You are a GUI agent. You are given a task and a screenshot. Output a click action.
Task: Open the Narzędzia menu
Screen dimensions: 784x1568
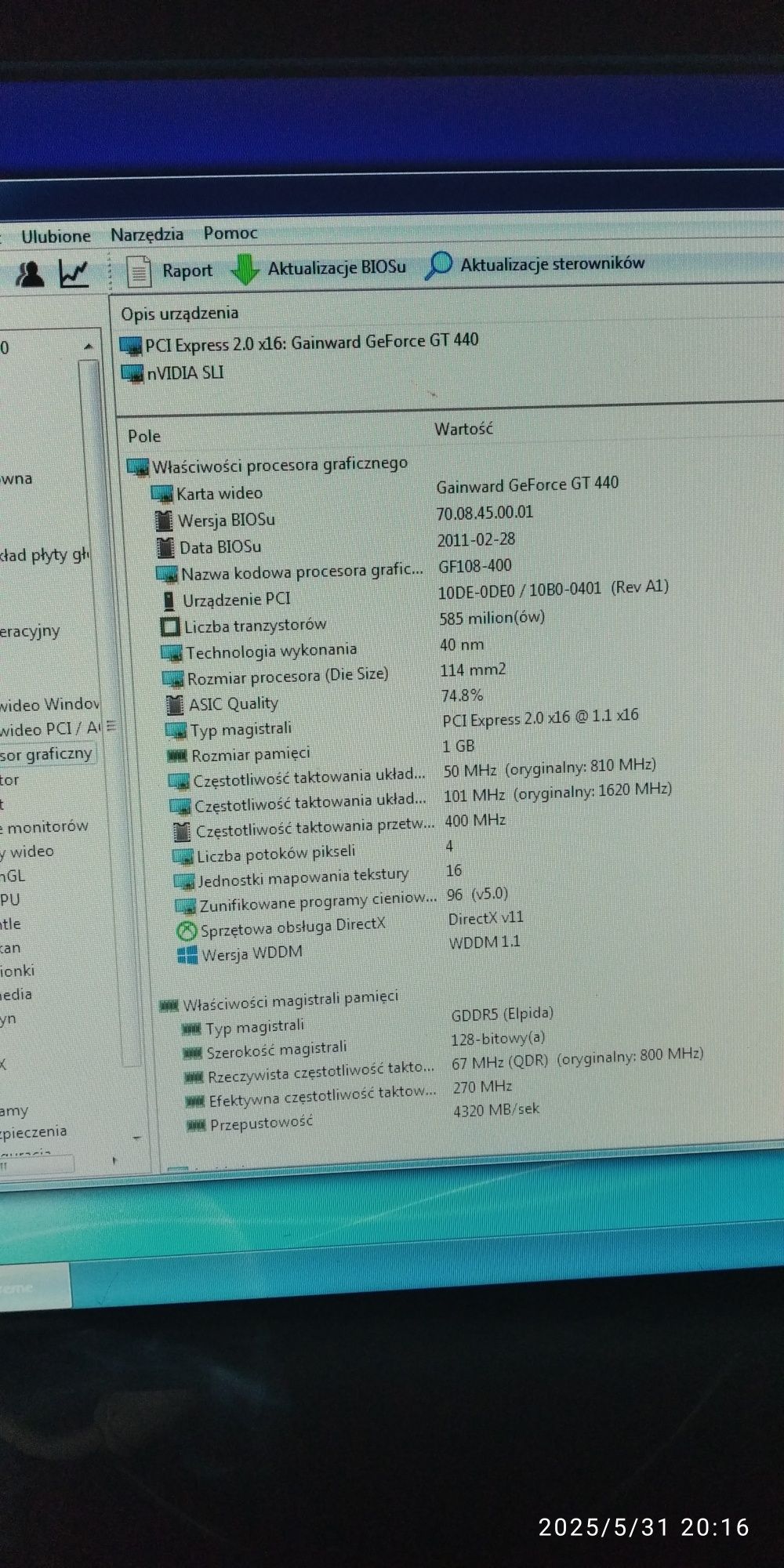pos(147,234)
